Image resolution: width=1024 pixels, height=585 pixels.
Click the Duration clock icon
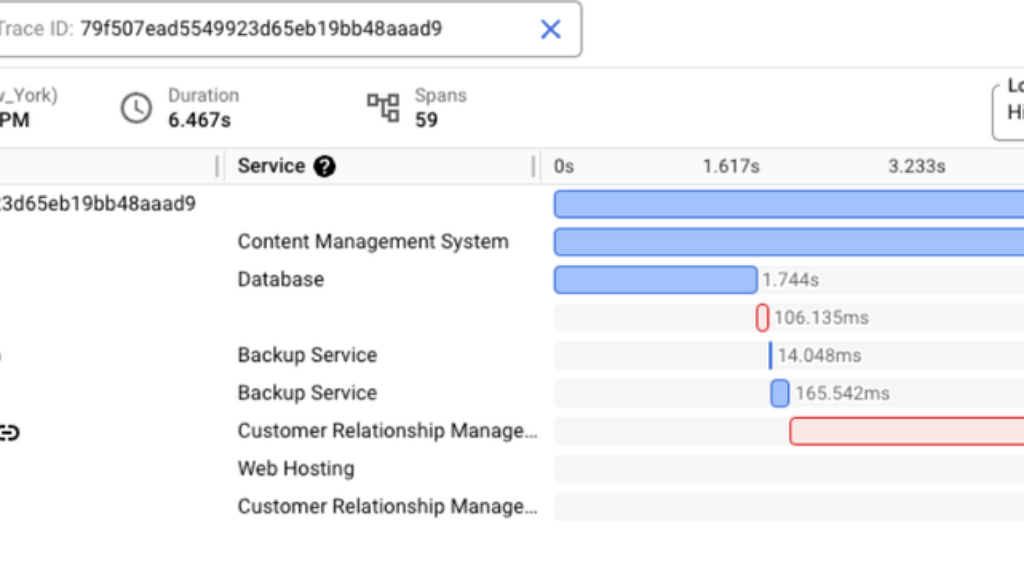136,108
